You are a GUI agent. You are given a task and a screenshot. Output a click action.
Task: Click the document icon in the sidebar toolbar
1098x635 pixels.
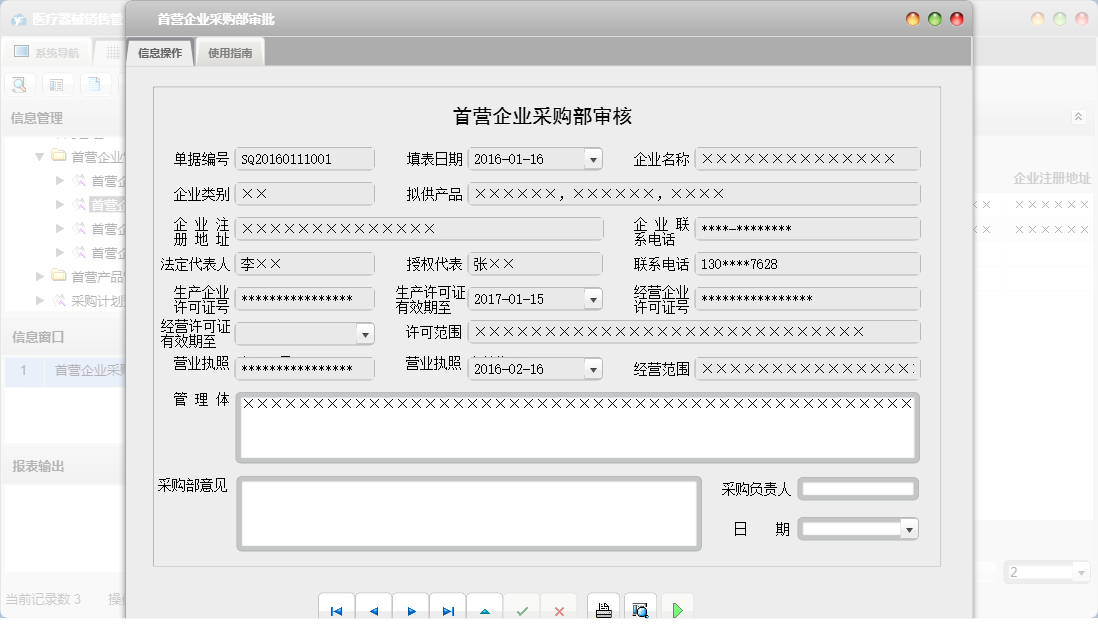(x=95, y=84)
